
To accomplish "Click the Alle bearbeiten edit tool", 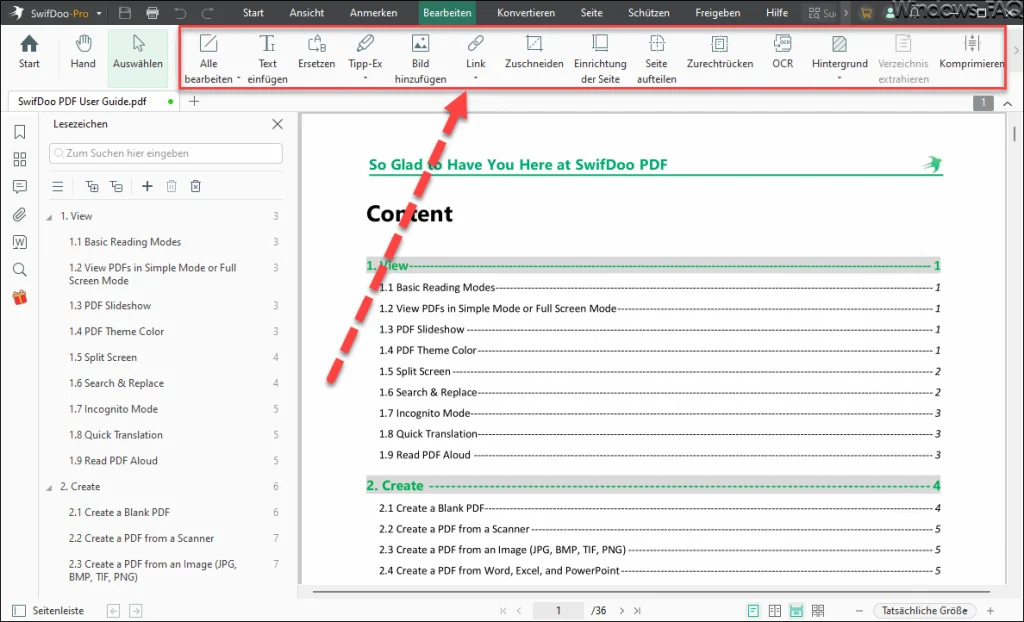I will click(208, 44).
